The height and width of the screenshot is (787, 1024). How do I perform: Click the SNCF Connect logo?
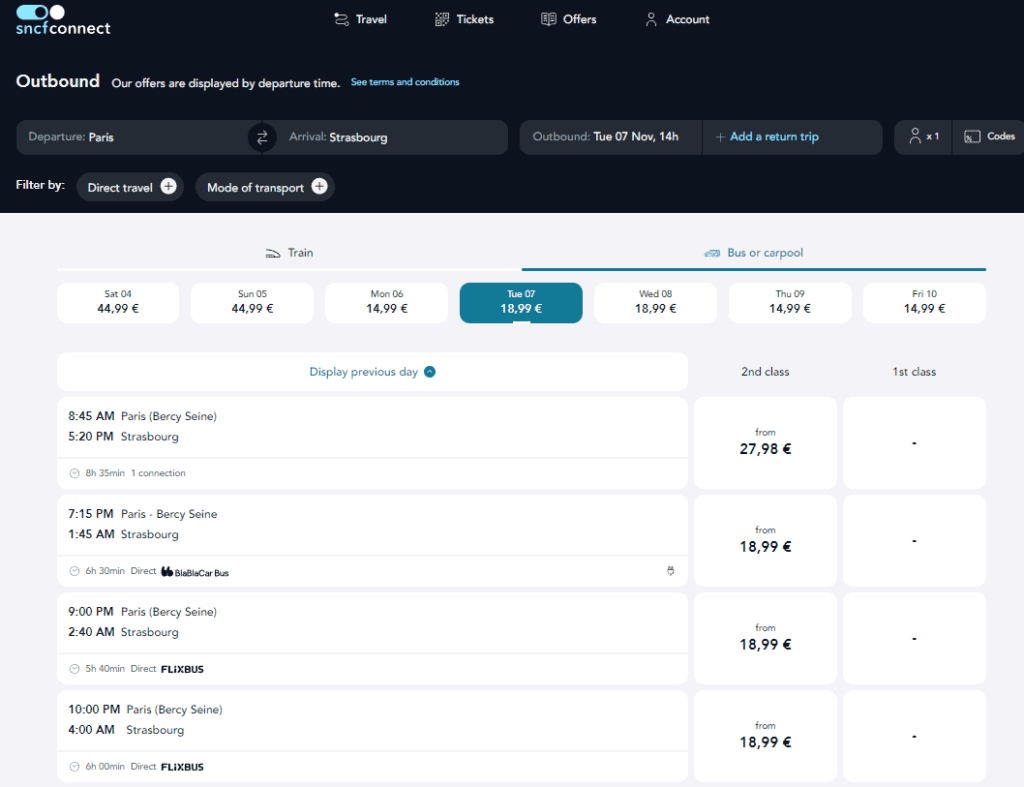click(x=63, y=20)
